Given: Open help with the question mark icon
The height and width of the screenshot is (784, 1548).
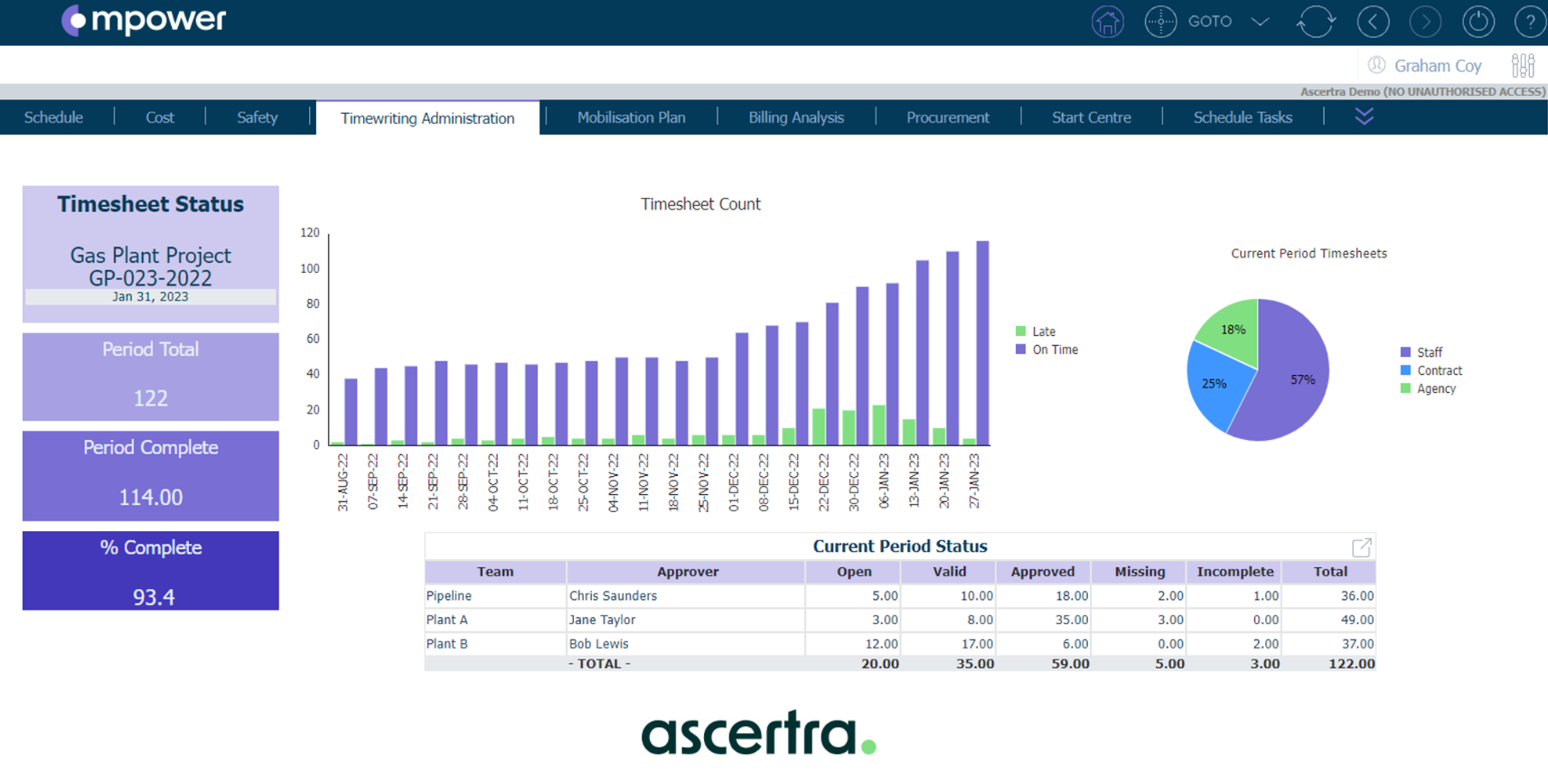Looking at the screenshot, I should tap(1530, 22).
